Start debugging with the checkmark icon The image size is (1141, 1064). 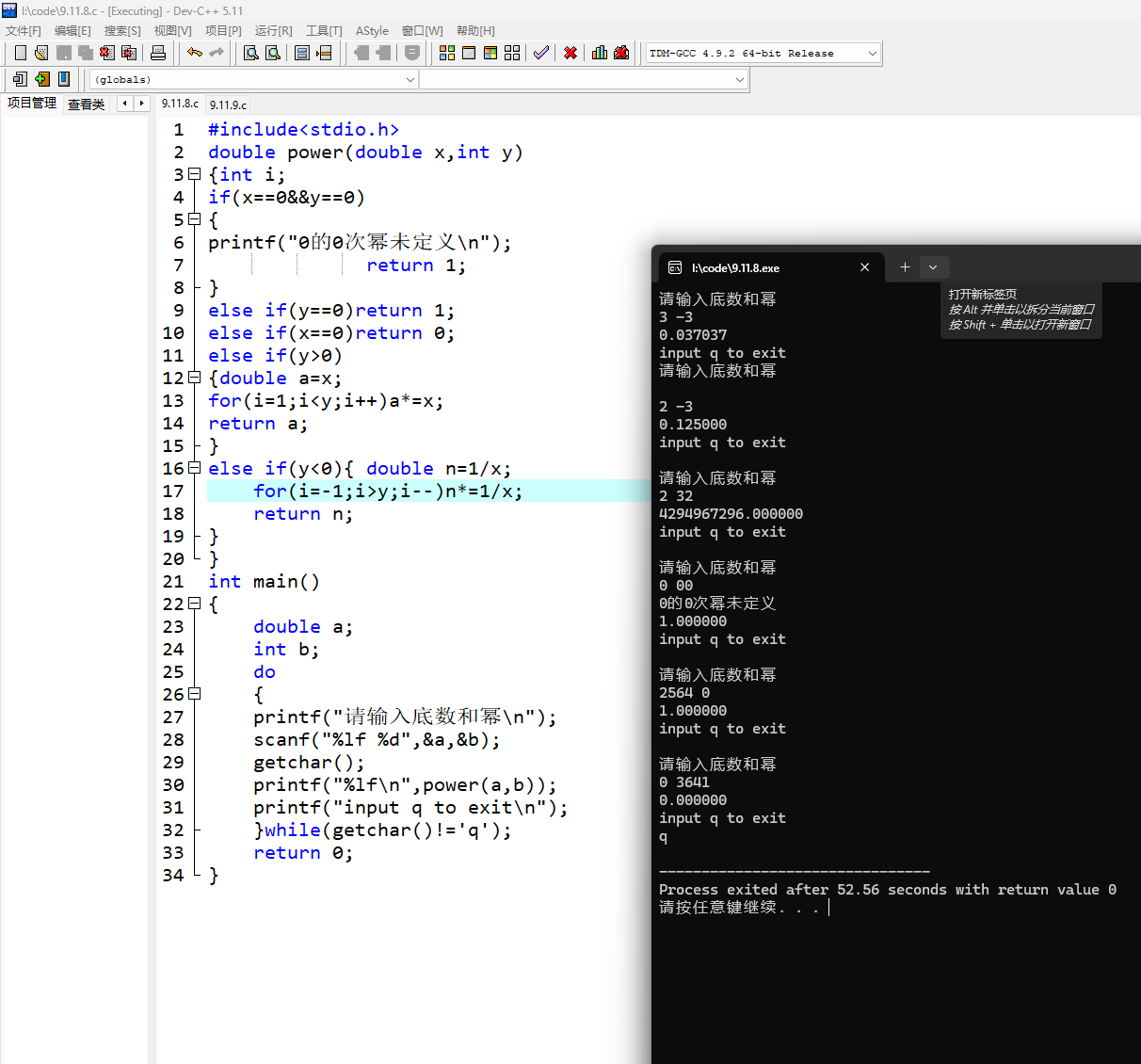[x=541, y=53]
